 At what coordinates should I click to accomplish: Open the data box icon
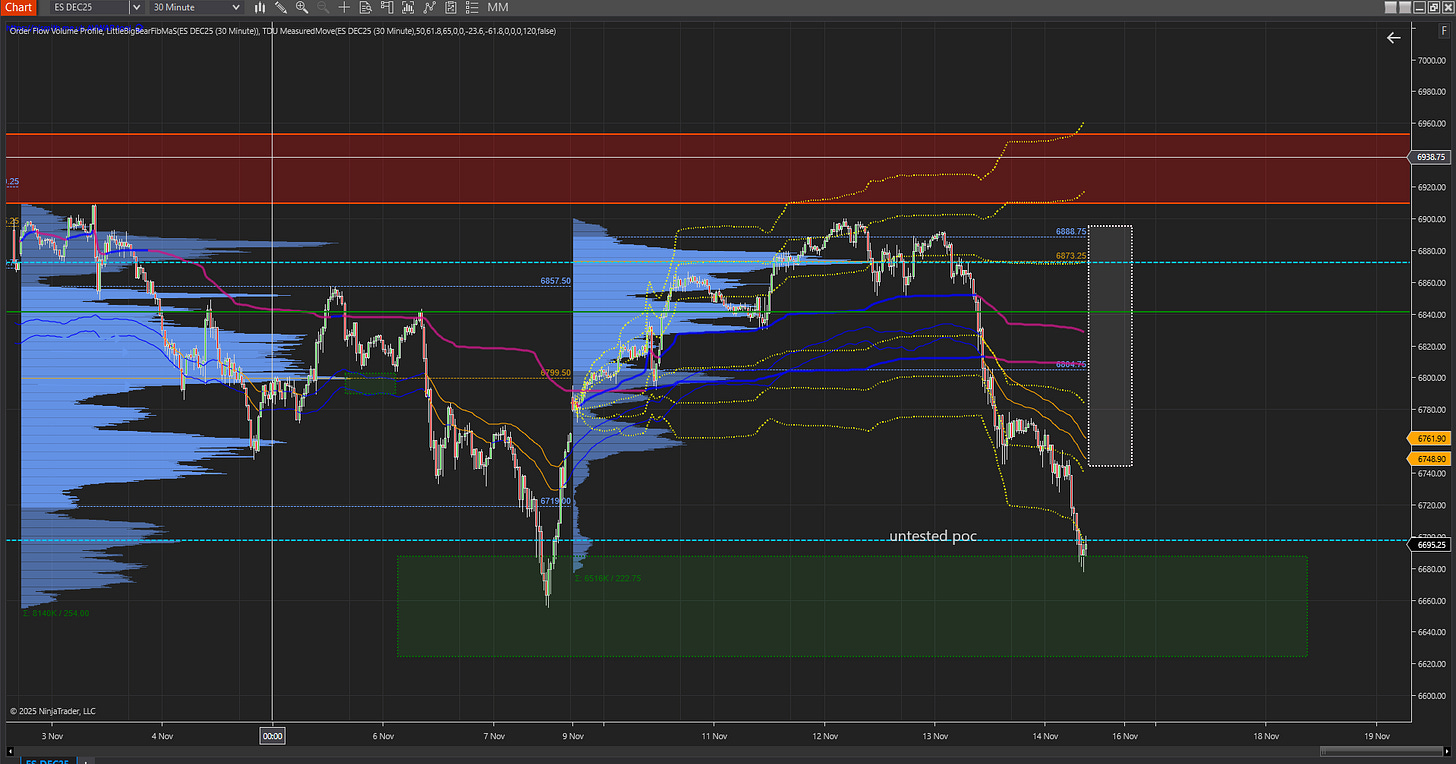(365, 7)
